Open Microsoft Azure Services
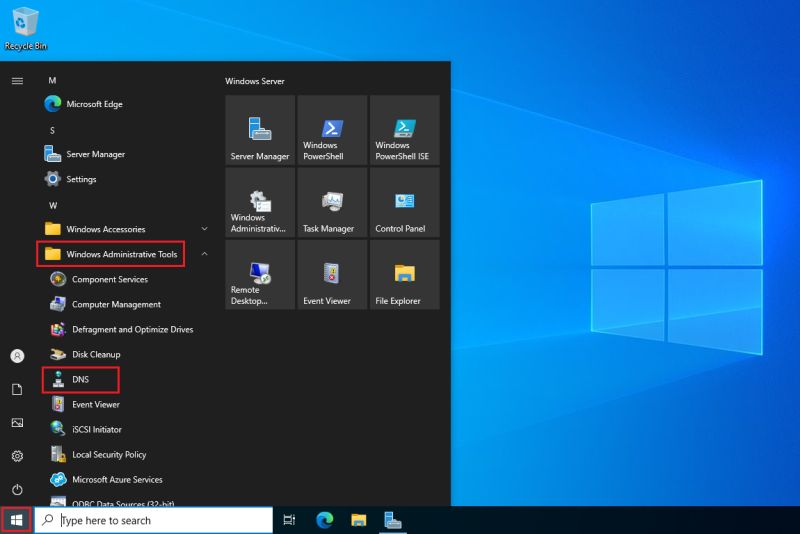 (106, 479)
